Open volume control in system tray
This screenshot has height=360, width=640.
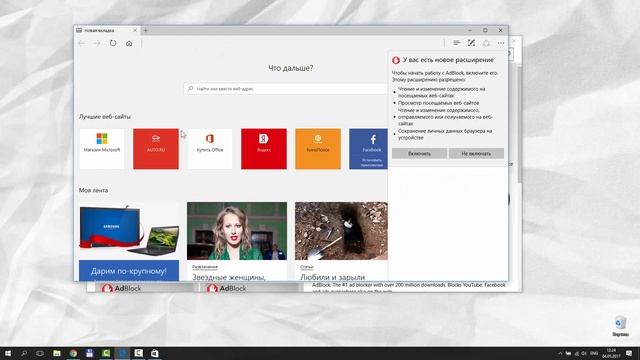point(584,353)
